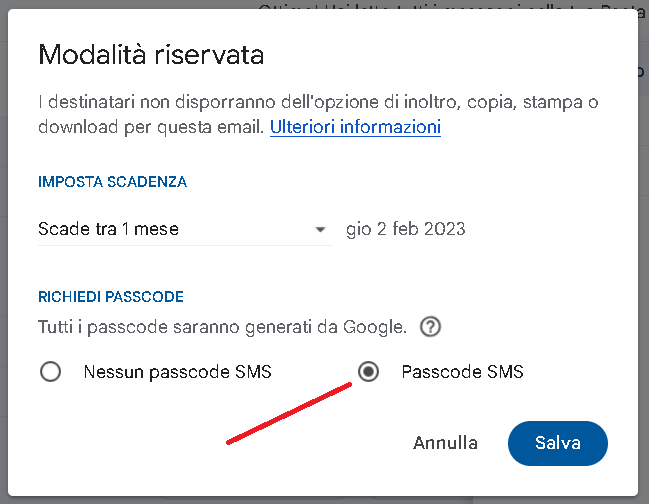Image resolution: width=649 pixels, height=504 pixels.
Task: Click the expiry date gio 2 feb 2023
Action: [x=405, y=229]
